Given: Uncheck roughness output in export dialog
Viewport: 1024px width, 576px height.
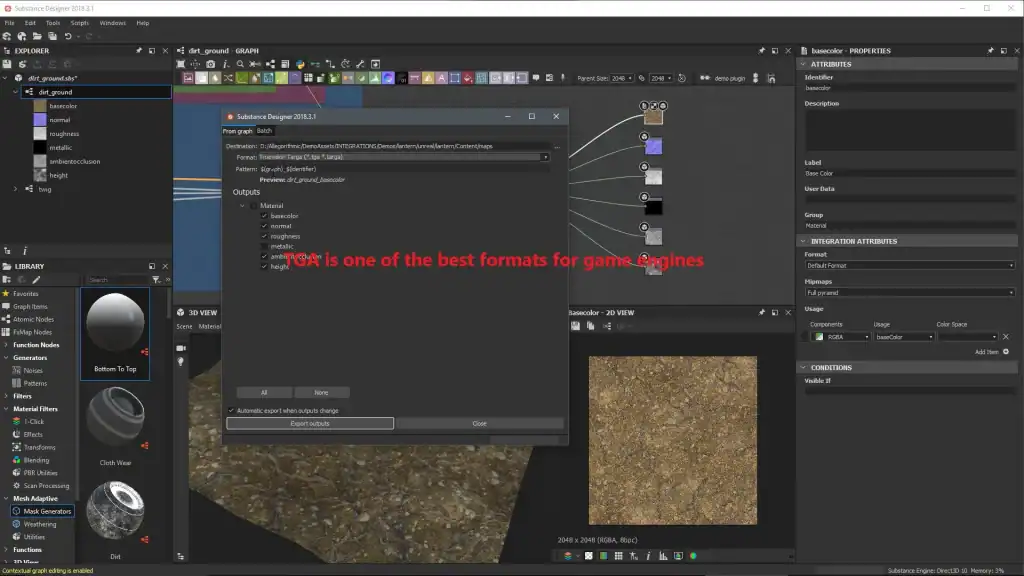Looking at the screenshot, I should click(x=264, y=236).
